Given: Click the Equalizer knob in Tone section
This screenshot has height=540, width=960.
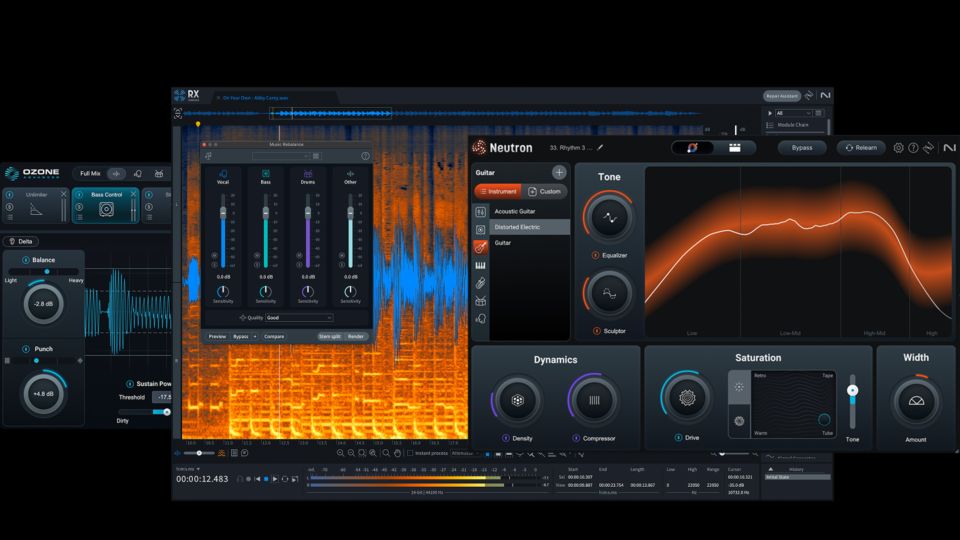Looking at the screenshot, I should pyautogui.click(x=609, y=217).
